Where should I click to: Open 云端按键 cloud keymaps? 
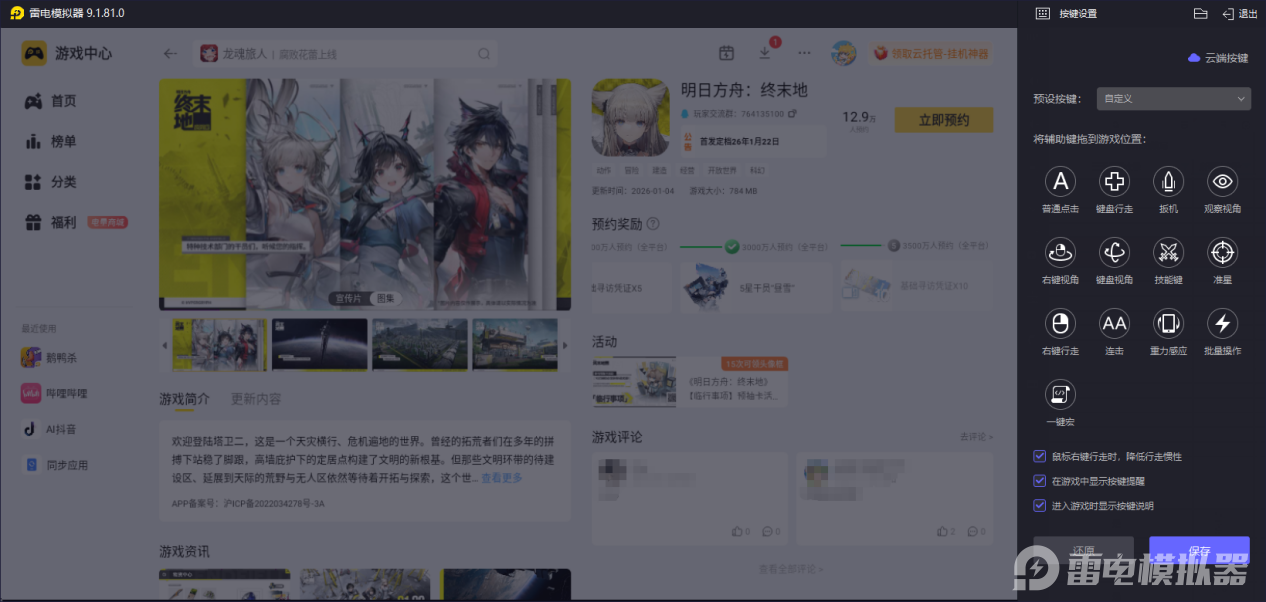[1217, 58]
